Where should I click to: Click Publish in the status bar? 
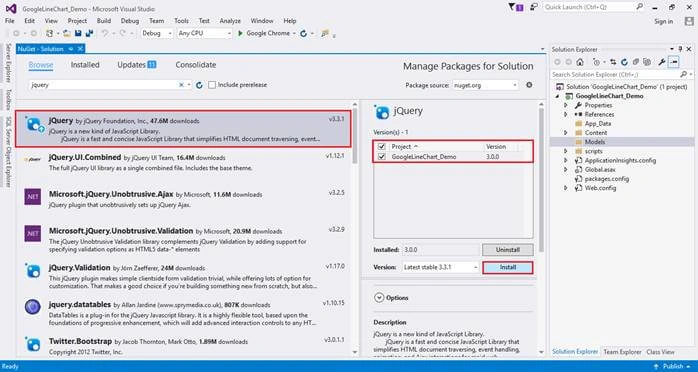click(674, 366)
